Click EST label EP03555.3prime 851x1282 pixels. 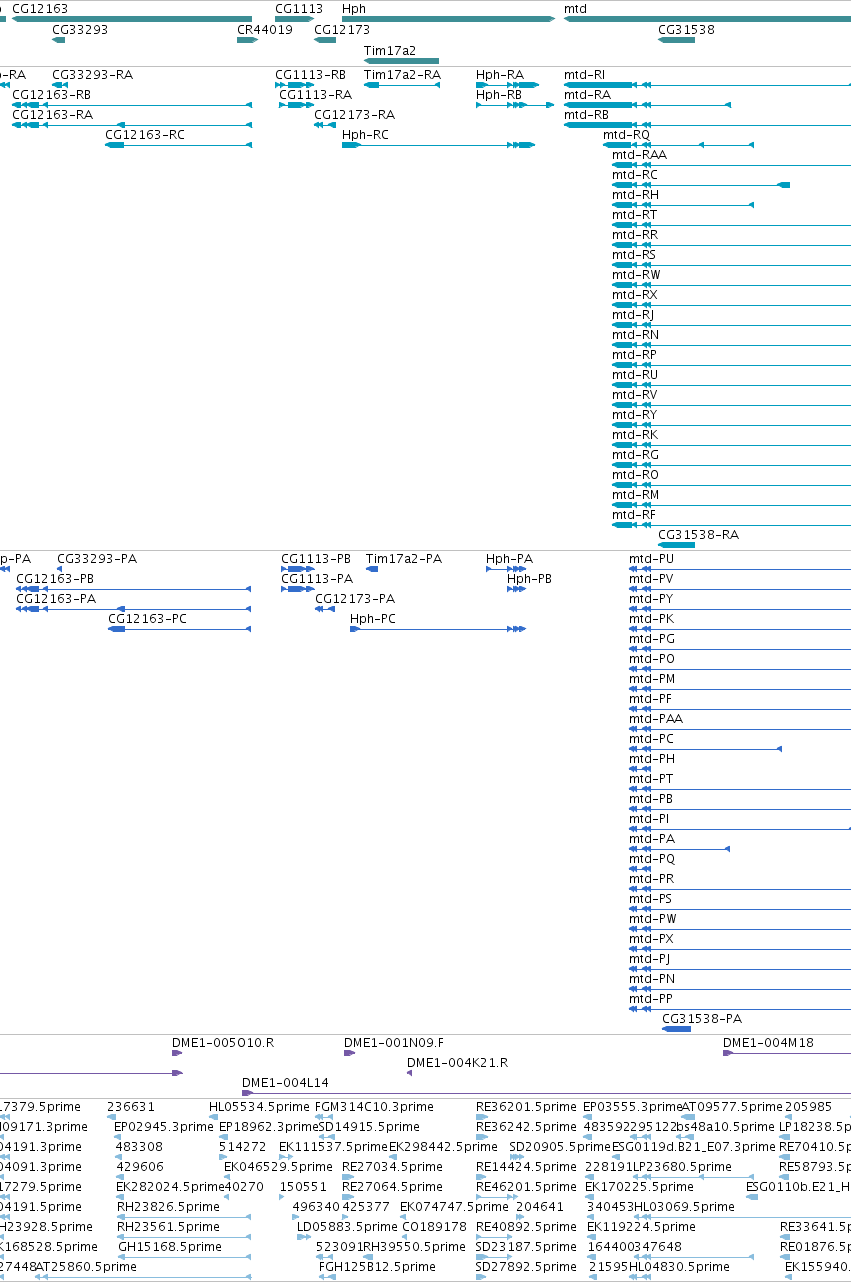click(632, 1107)
